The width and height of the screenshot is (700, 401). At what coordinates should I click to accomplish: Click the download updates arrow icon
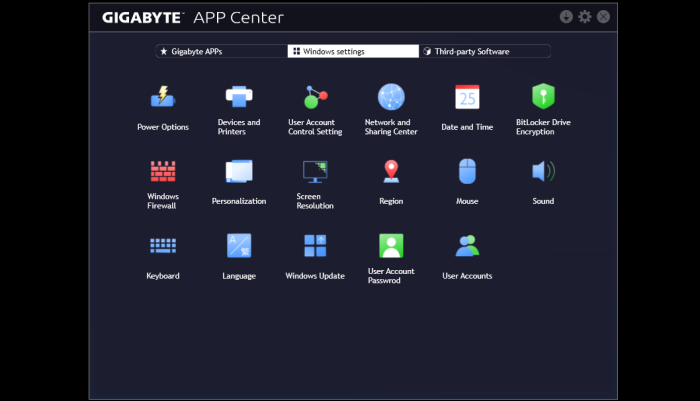click(566, 17)
